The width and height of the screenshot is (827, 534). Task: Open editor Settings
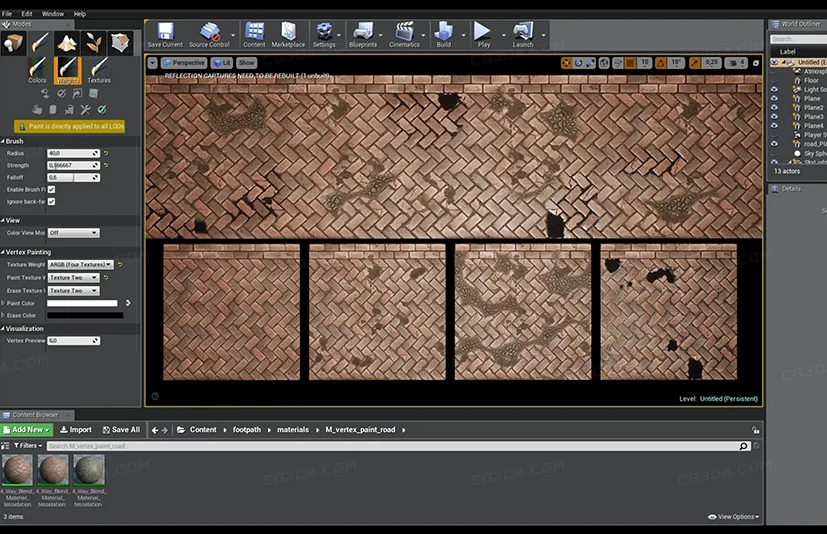pos(324,35)
